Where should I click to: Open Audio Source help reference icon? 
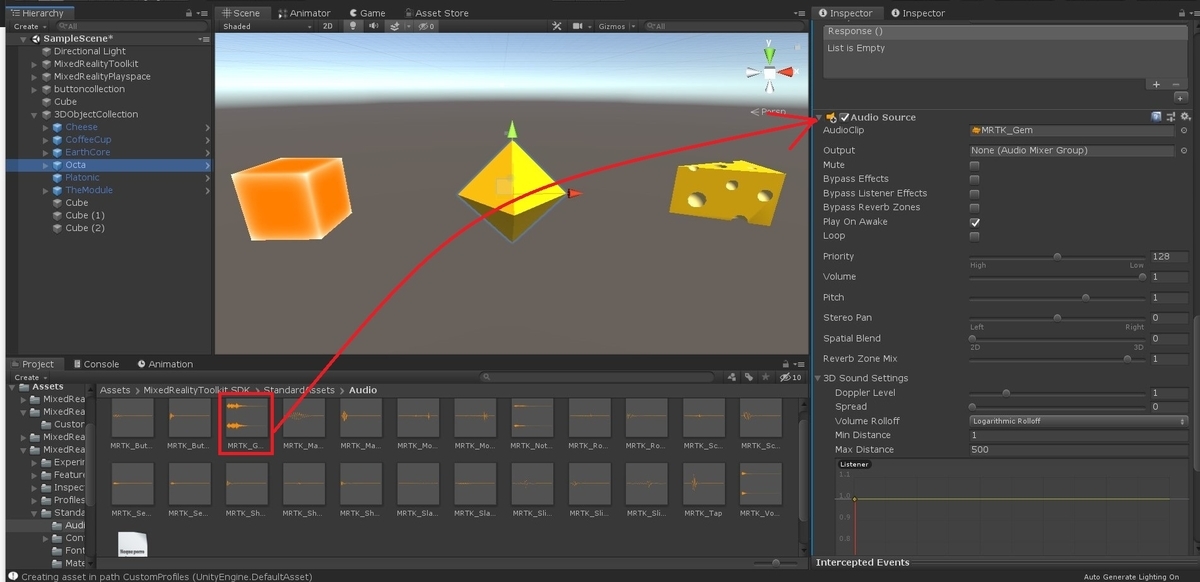pos(1156,117)
